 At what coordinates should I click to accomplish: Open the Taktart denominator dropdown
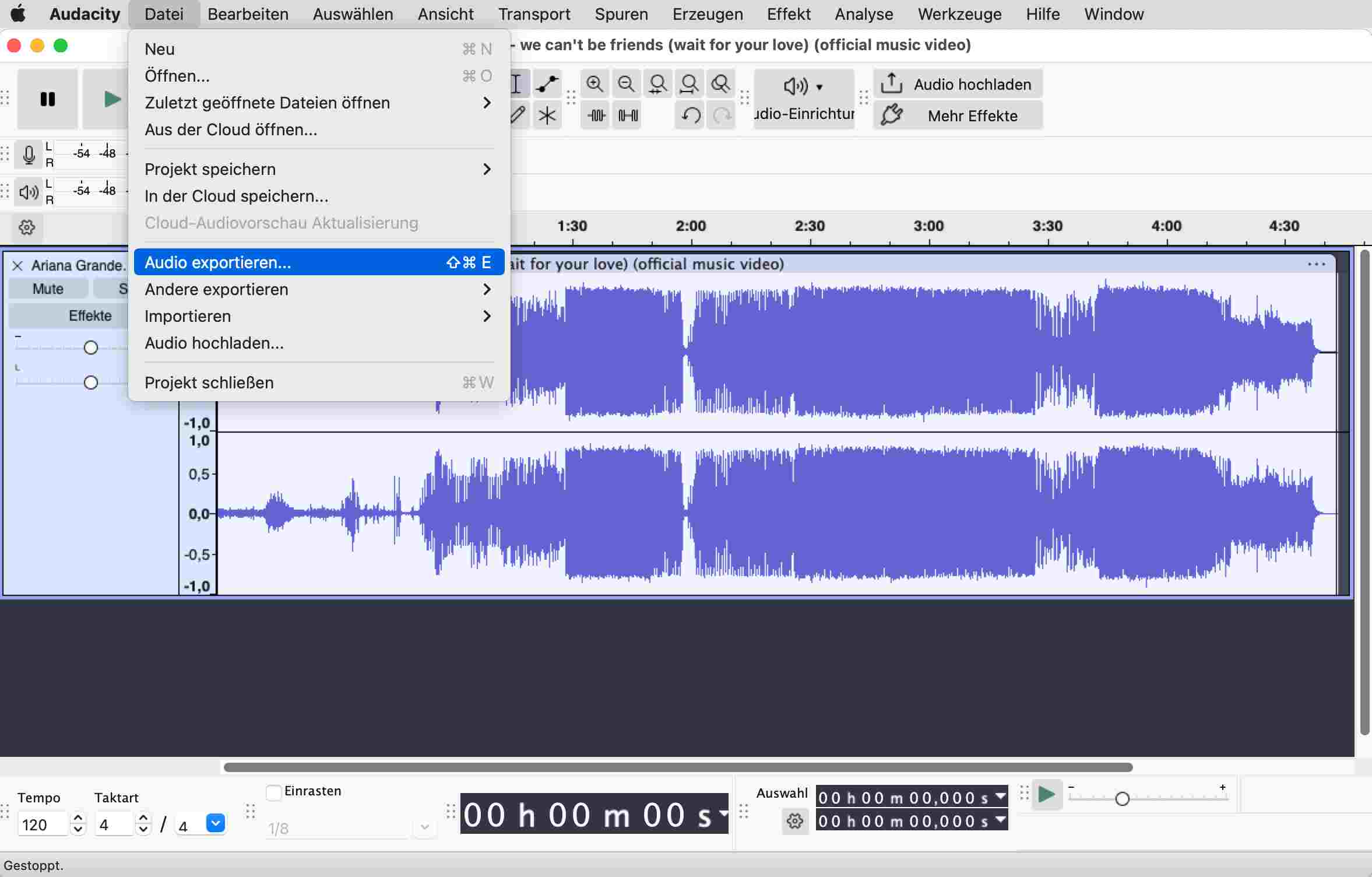click(215, 823)
